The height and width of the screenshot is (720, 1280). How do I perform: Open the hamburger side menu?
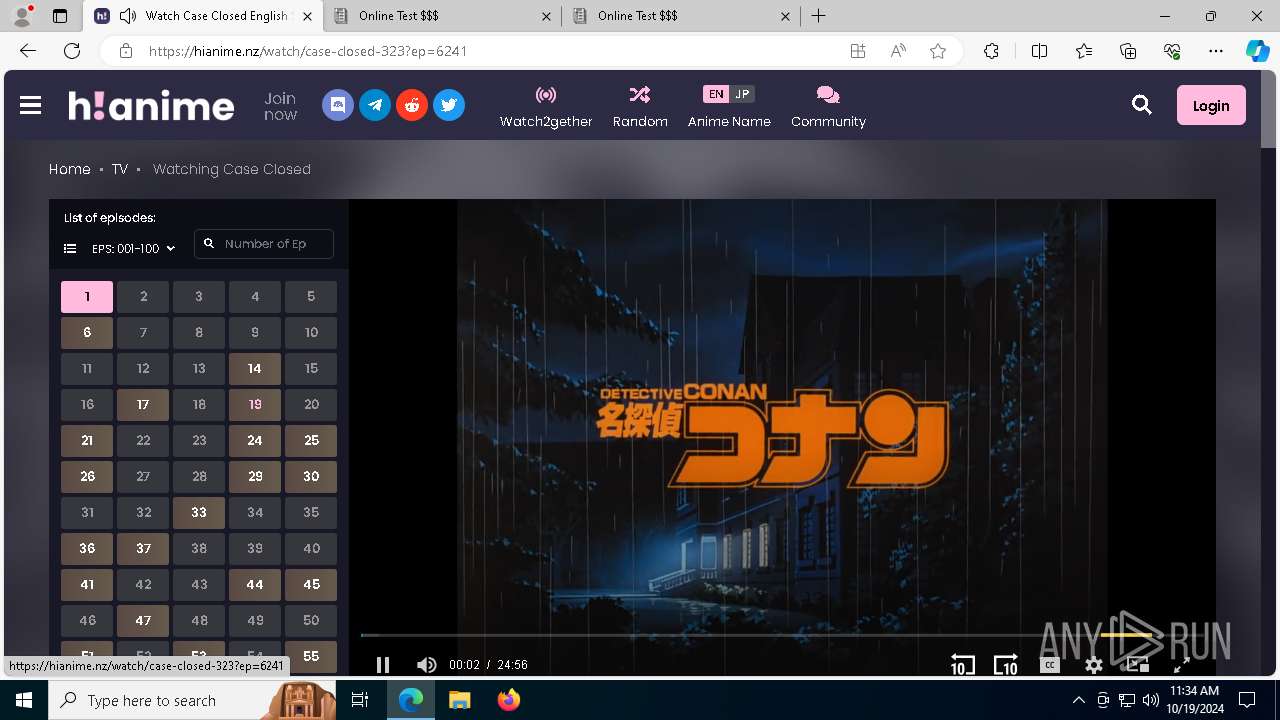(30, 105)
